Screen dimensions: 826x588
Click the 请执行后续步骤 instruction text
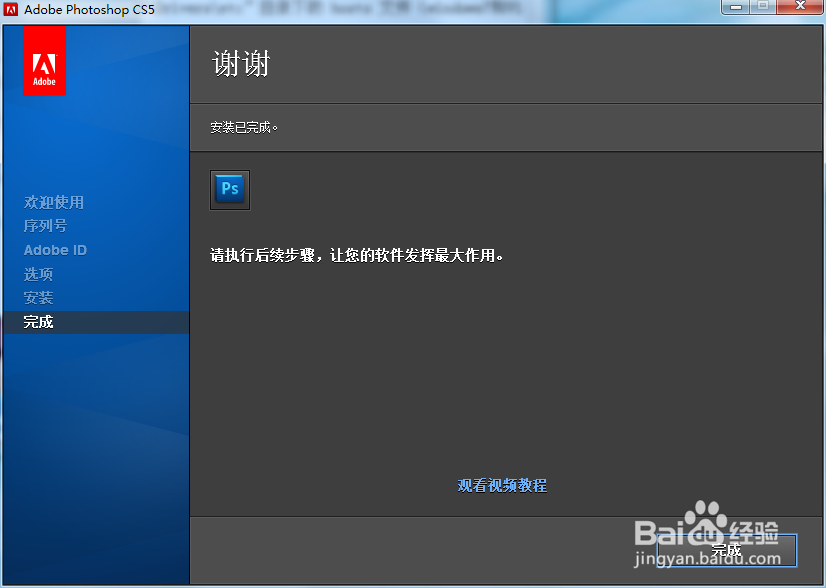[357, 256]
